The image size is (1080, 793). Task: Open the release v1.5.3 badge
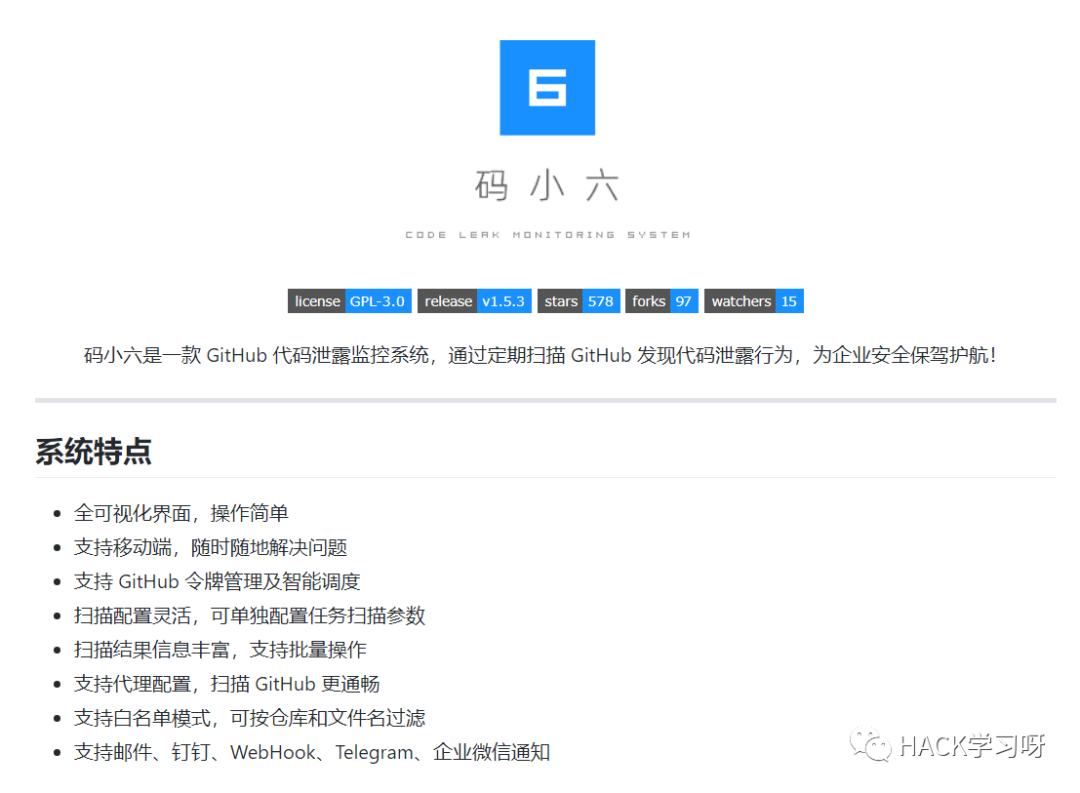coord(475,301)
